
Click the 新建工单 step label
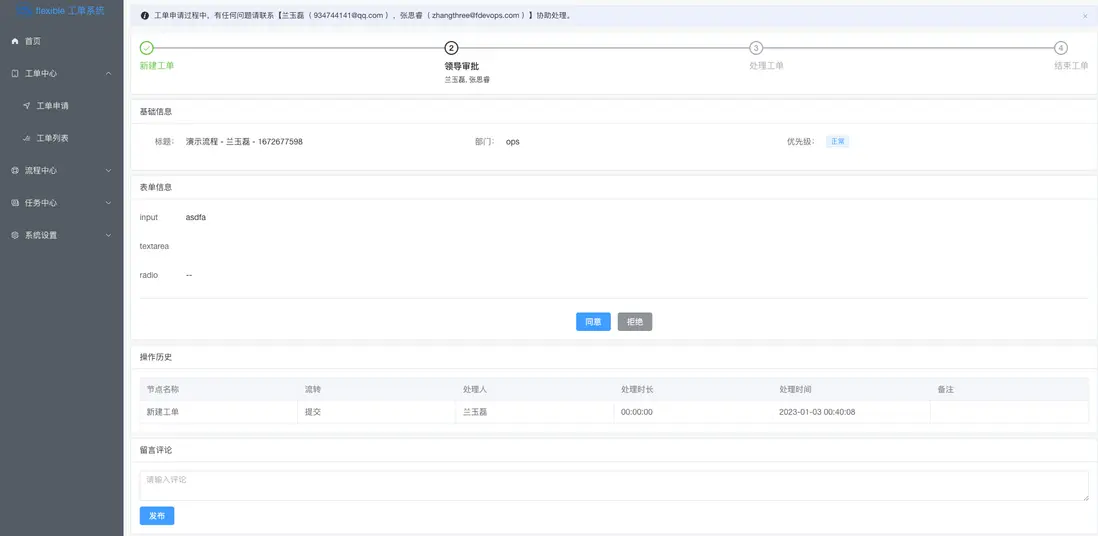click(x=157, y=66)
